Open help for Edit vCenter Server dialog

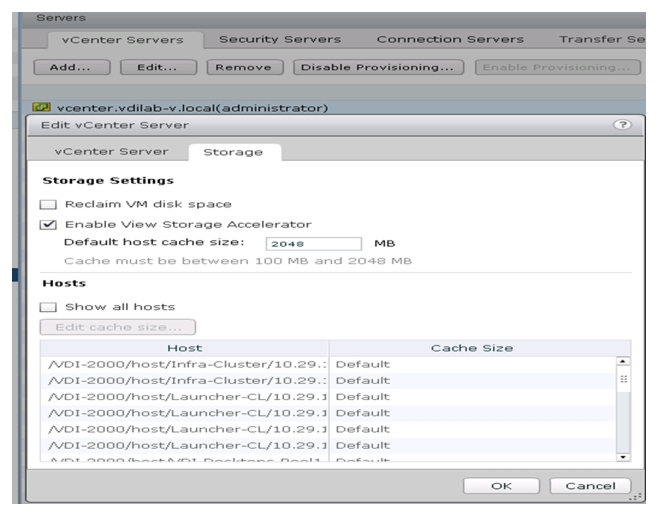point(622,125)
